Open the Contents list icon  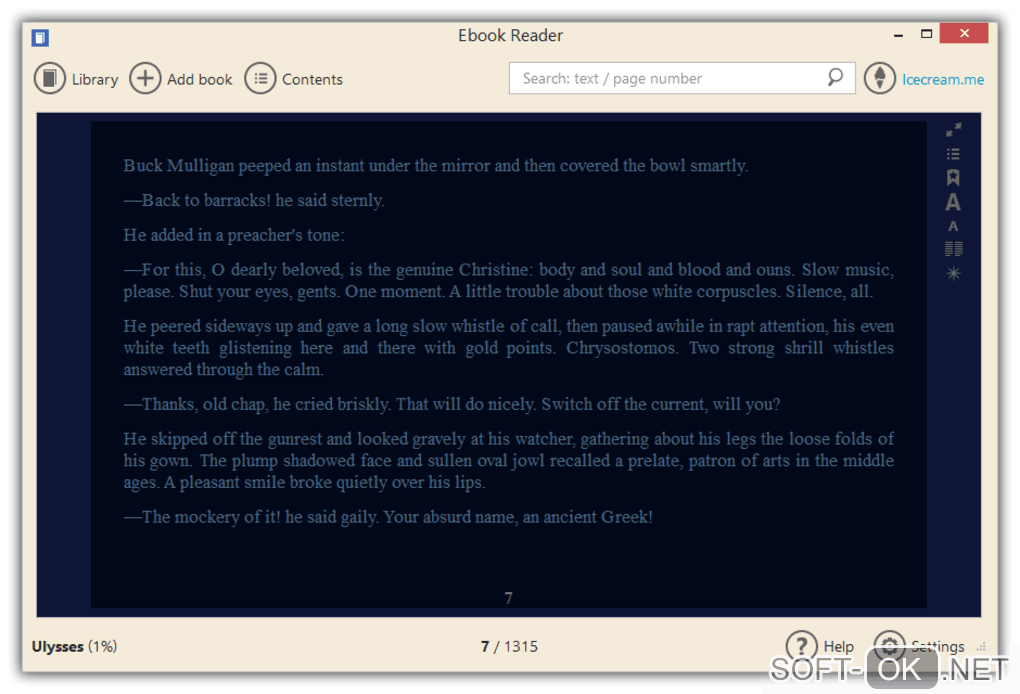pos(260,79)
